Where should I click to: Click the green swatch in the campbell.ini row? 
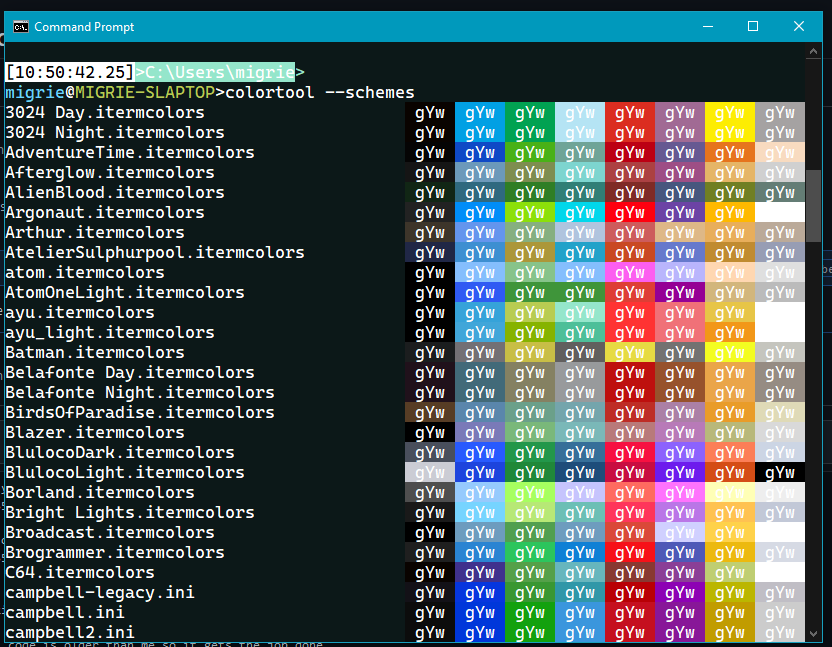(x=530, y=612)
